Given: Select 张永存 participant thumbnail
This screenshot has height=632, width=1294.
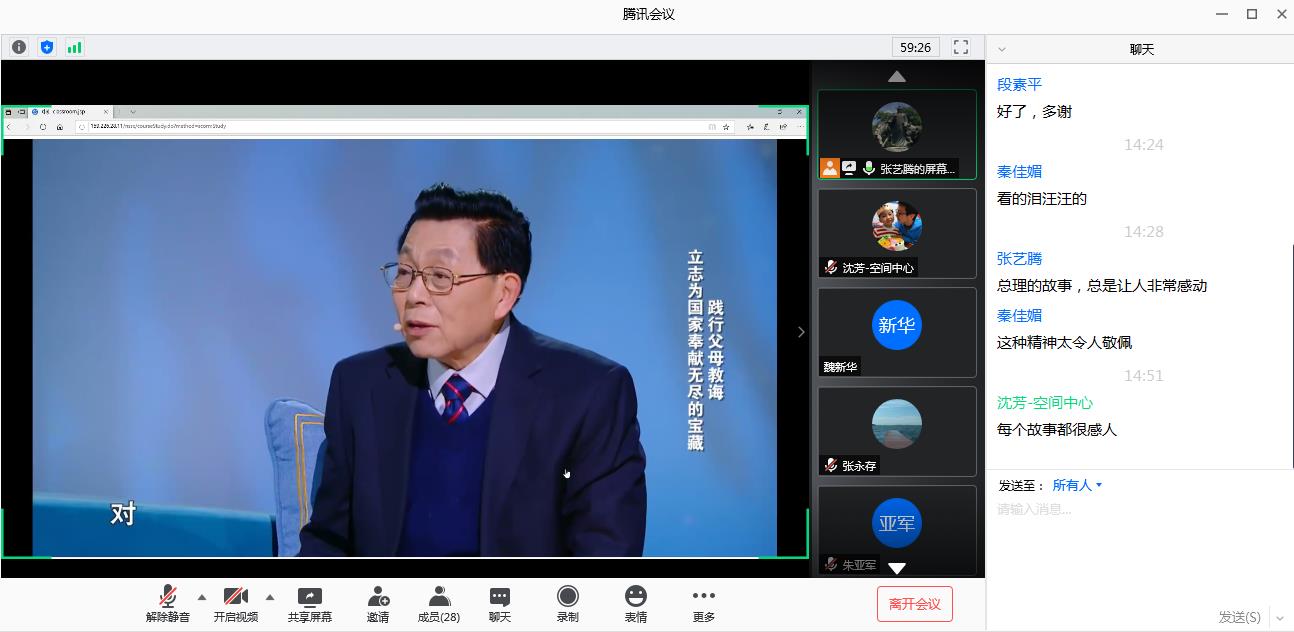Looking at the screenshot, I should pyautogui.click(x=897, y=431).
